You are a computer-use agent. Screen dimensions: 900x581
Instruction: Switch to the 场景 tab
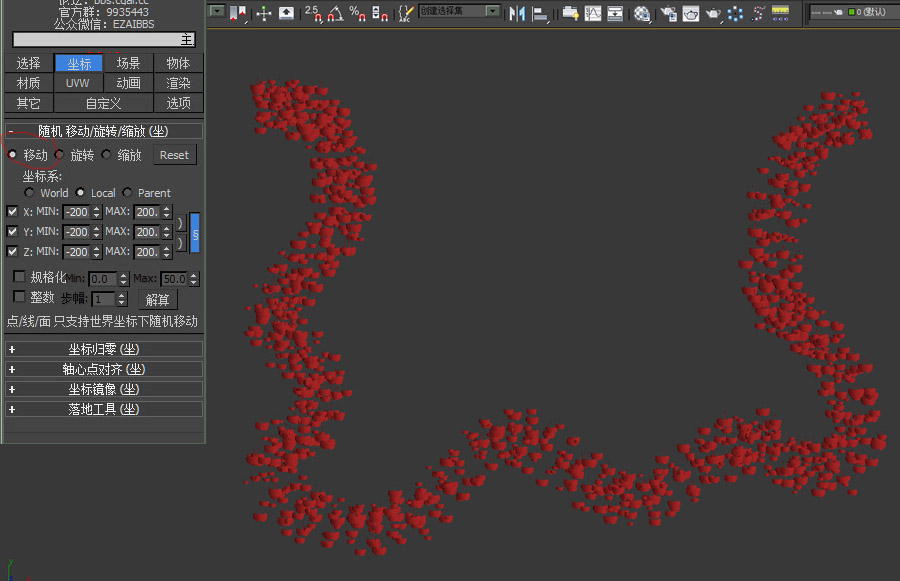pyautogui.click(x=128, y=63)
